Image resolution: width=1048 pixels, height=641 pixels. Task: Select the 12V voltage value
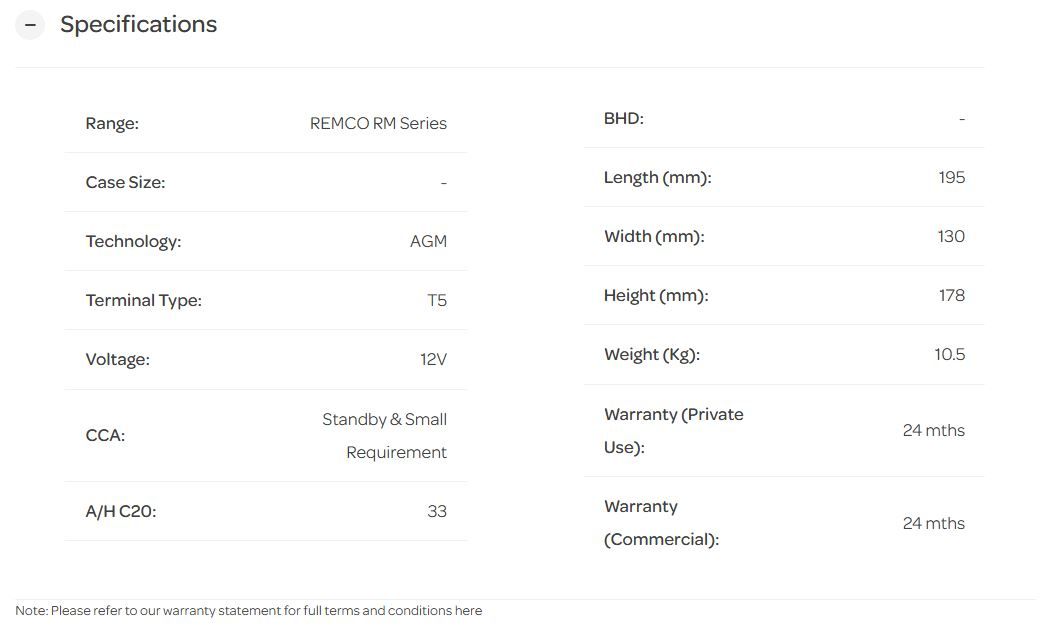click(433, 360)
